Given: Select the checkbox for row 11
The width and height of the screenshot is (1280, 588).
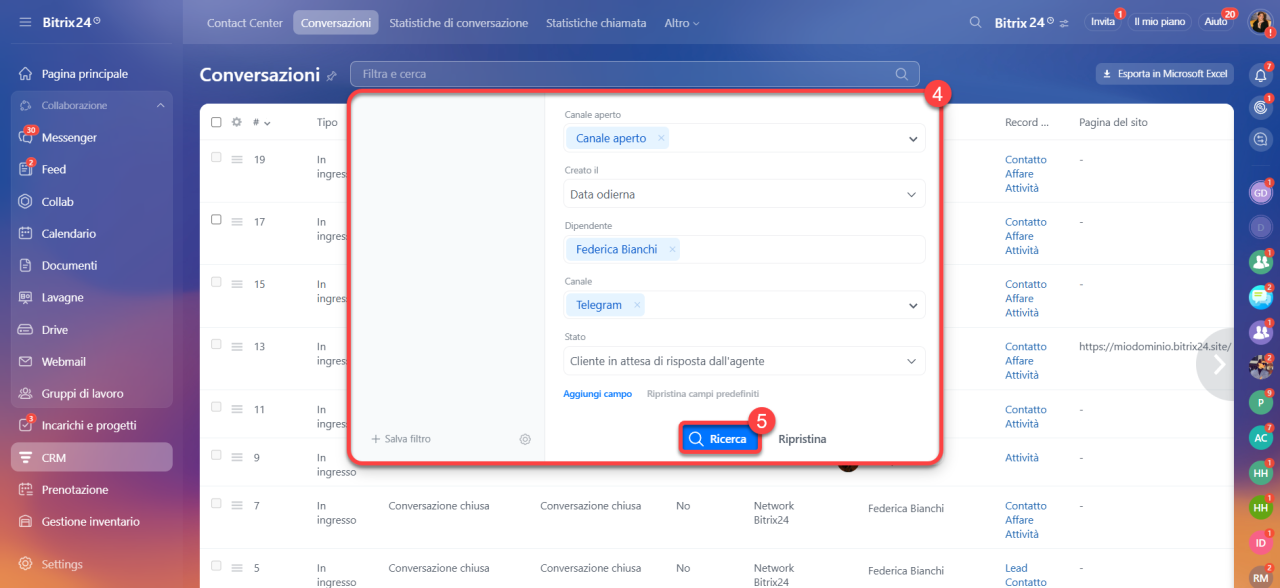Looking at the screenshot, I should click(216, 407).
